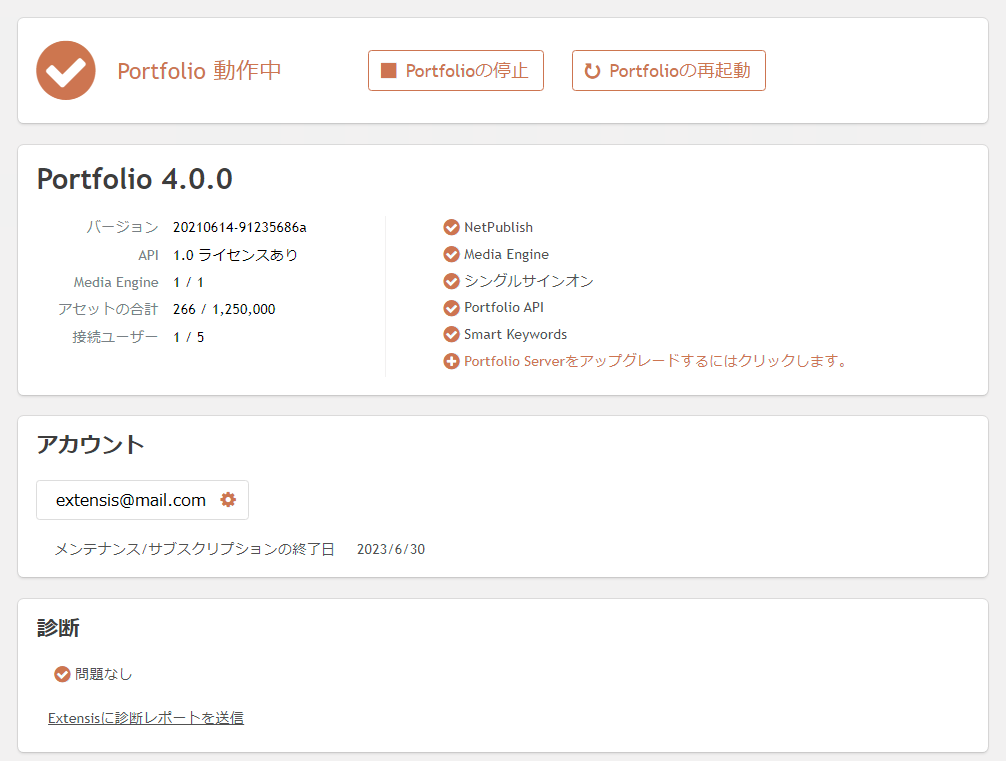The width and height of the screenshot is (1006, 761).
Task: Restart Portfolio with the Portfolioの再起動 button
Action: (669, 71)
